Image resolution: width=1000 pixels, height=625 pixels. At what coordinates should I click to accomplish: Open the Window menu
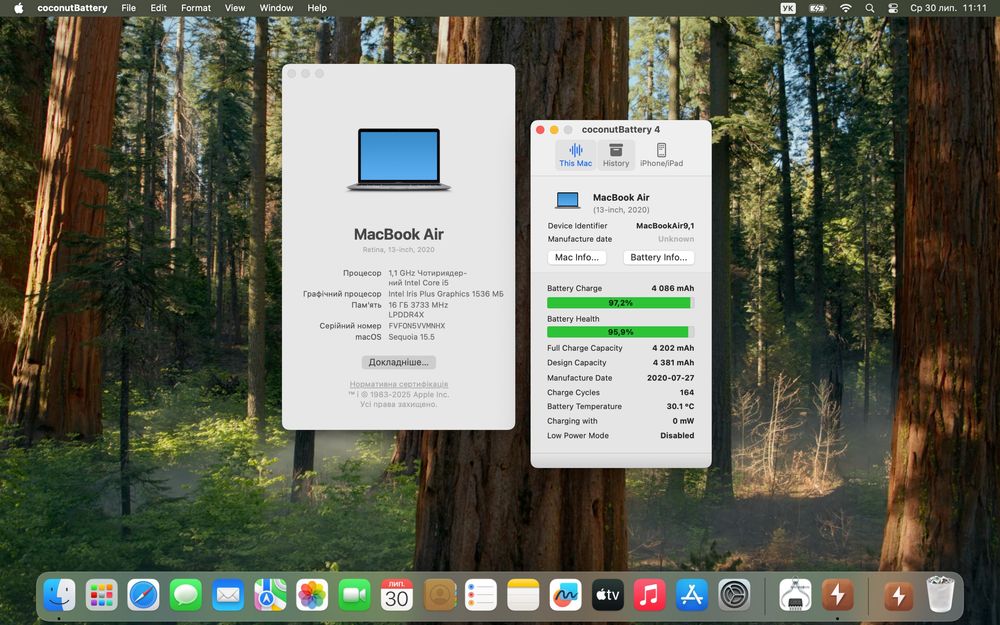pyautogui.click(x=276, y=8)
